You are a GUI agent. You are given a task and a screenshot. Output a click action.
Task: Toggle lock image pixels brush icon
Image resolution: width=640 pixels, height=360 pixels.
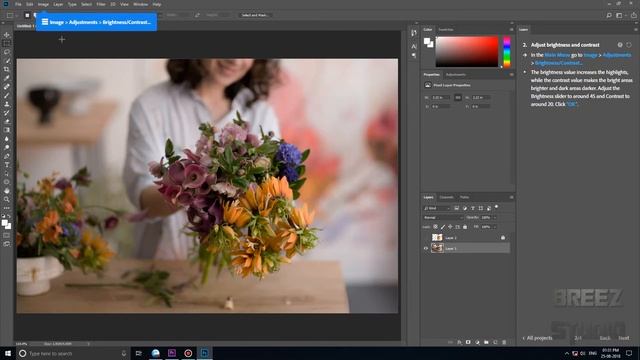point(443,227)
